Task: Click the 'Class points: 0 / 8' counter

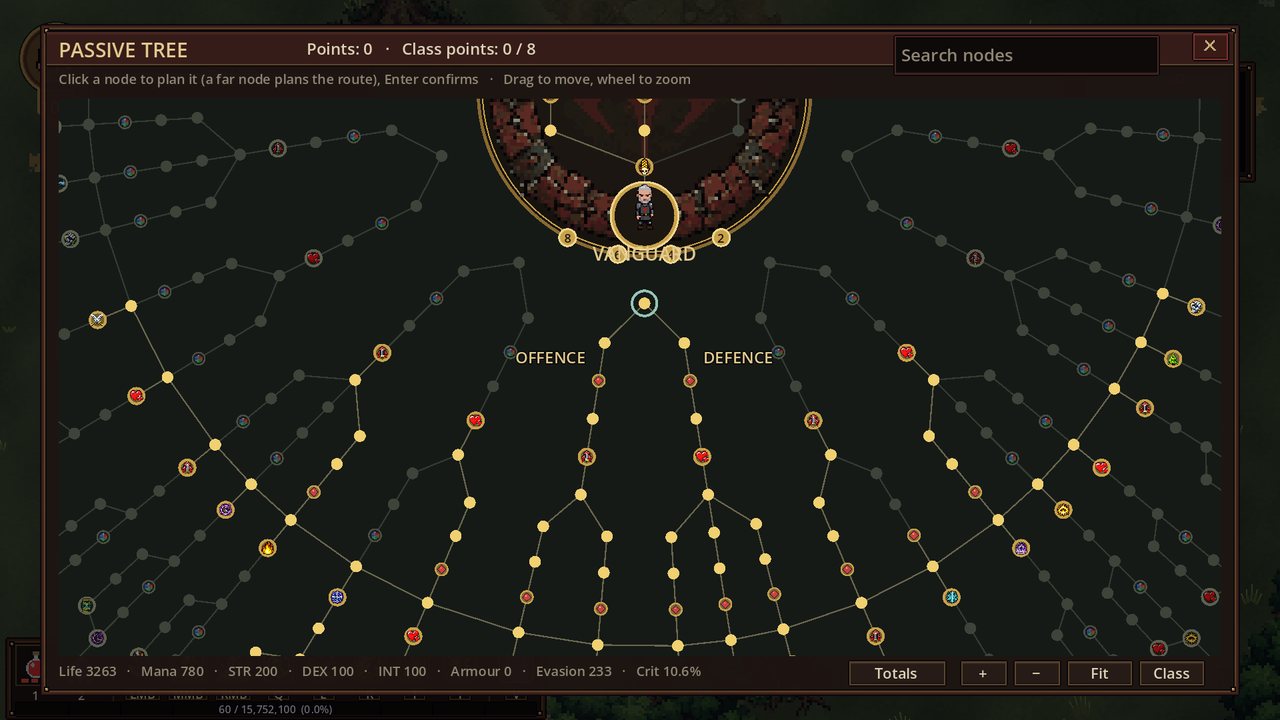Action: [469, 49]
